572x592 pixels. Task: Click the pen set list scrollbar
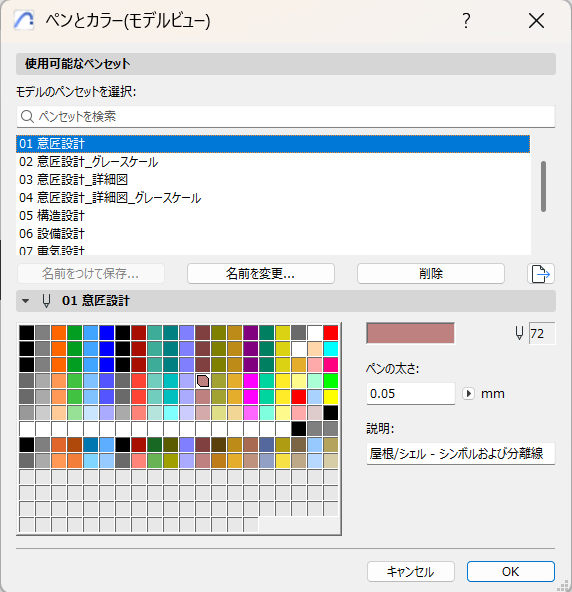coord(543,187)
